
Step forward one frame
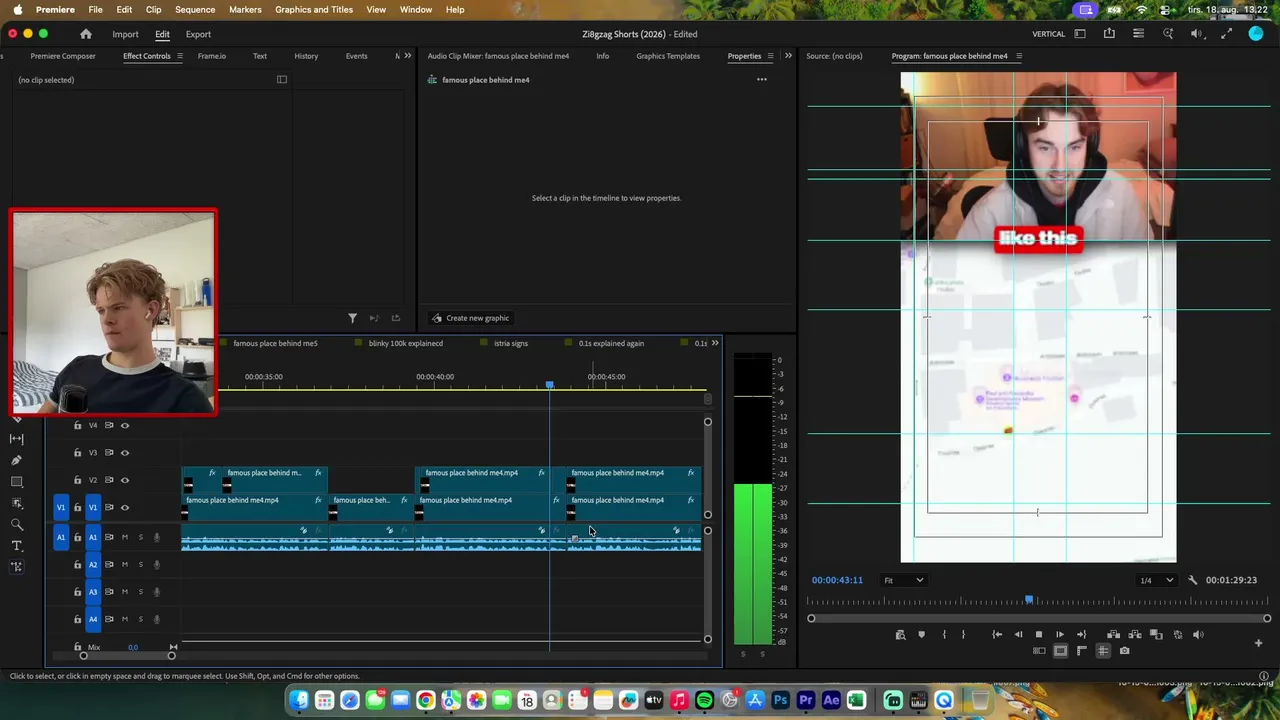1060,634
